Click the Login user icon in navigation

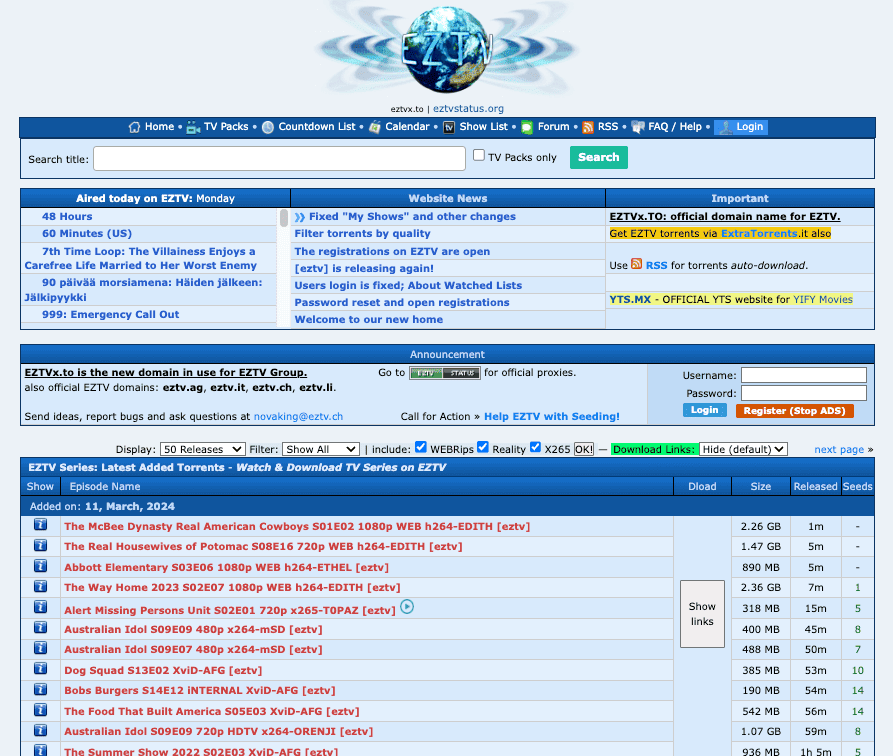coord(726,127)
